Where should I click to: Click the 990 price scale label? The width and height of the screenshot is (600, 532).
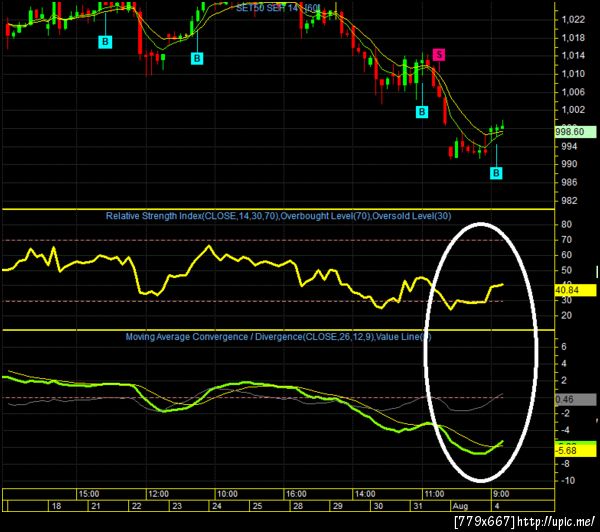(569, 164)
